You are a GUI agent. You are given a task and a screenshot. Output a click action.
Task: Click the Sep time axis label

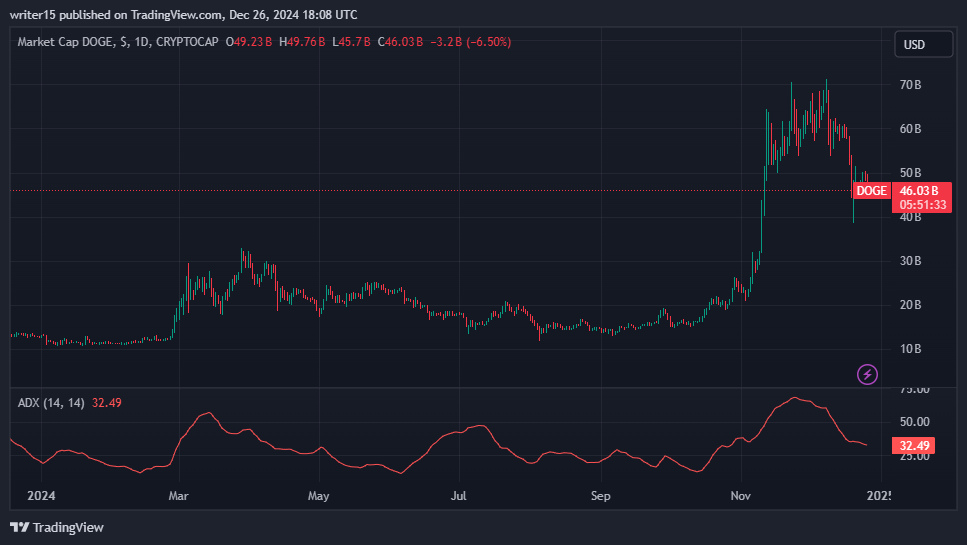pyautogui.click(x=601, y=496)
